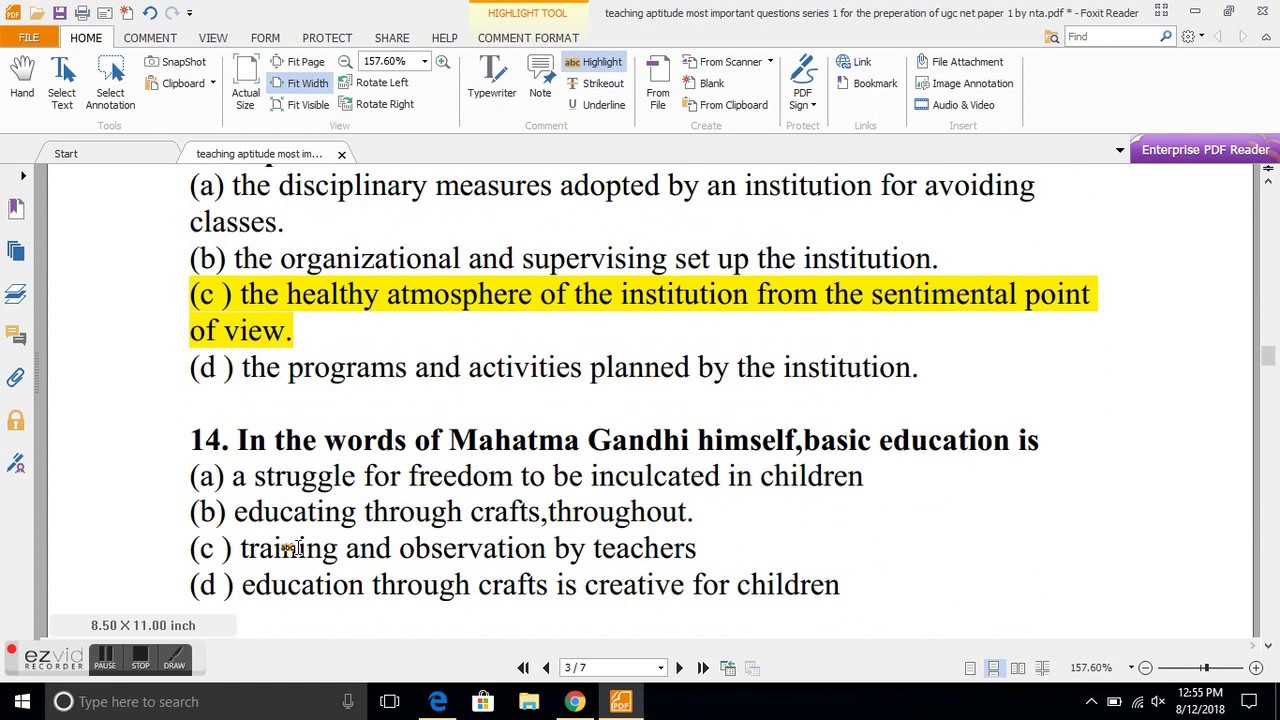The width and height of the screenshot is (1280, 720).
Task: Open the COMMENT FORMAT tab
Action: (528, 38)
